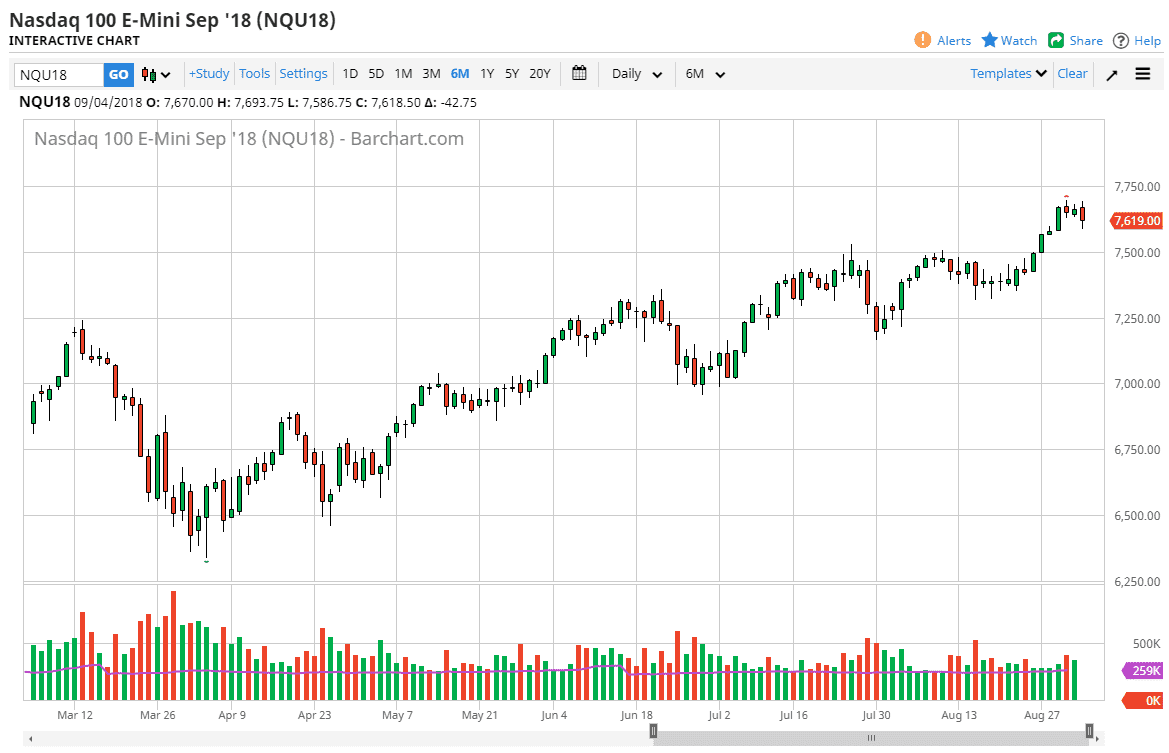
Task: Click the Clear link
Action: [1071, 73]
